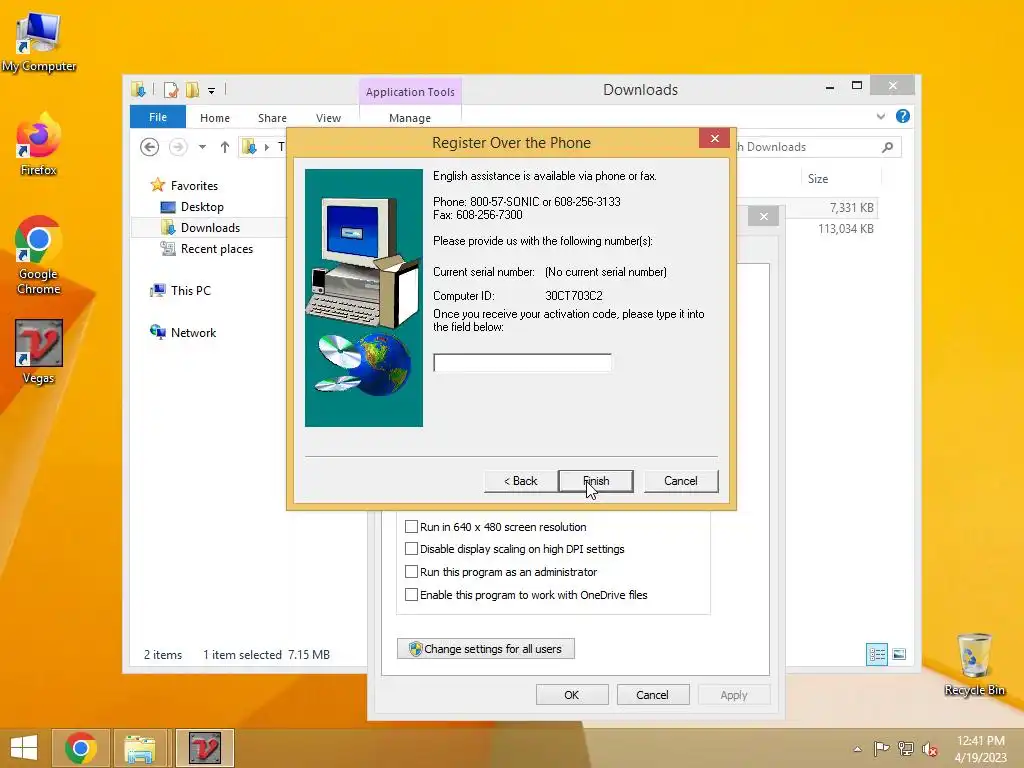Select This PC in the navigation pane
Image resolution: width=1024 pixels, height=768 pixels.
click(x=191, y=291)
